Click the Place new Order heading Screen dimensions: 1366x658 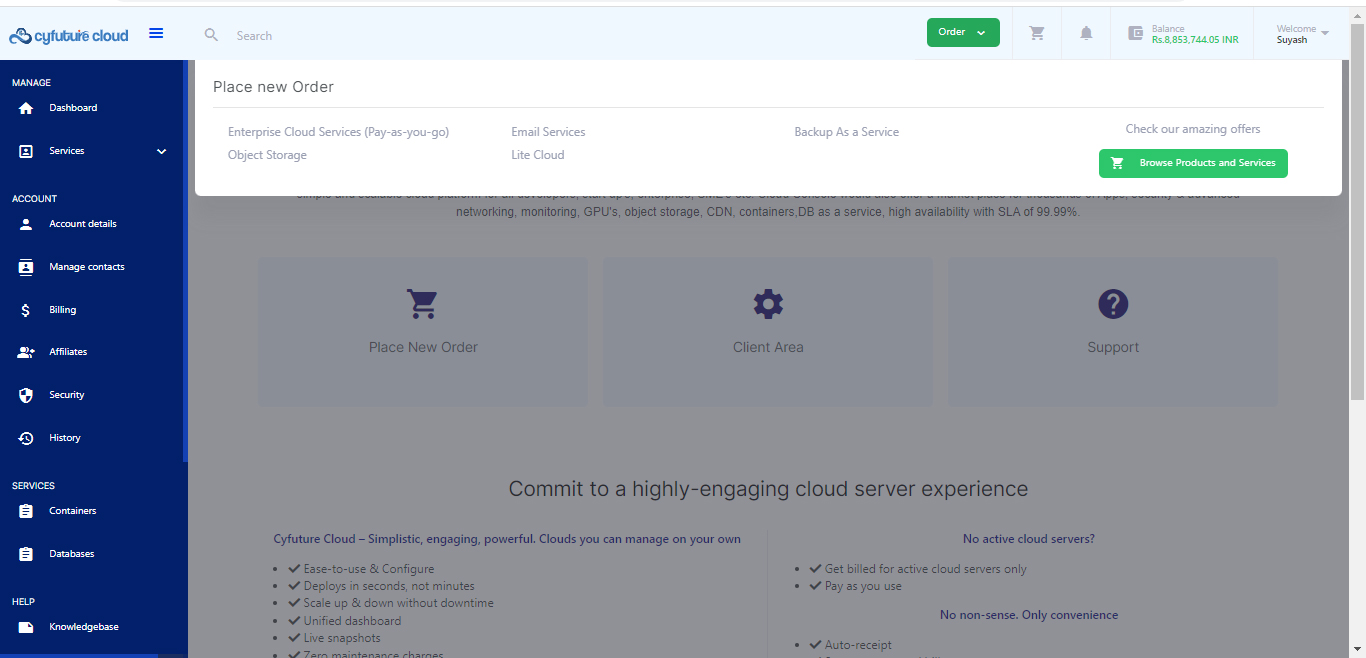tap(273, 87)
